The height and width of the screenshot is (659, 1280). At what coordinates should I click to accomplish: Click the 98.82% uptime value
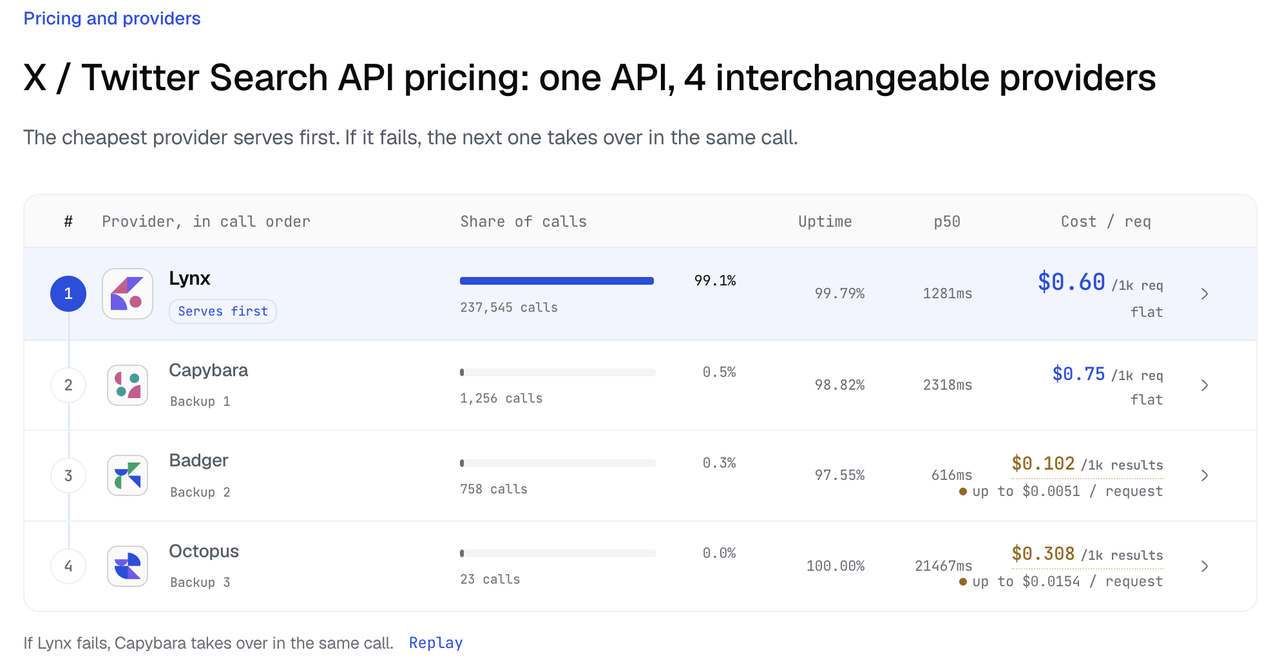840,385
